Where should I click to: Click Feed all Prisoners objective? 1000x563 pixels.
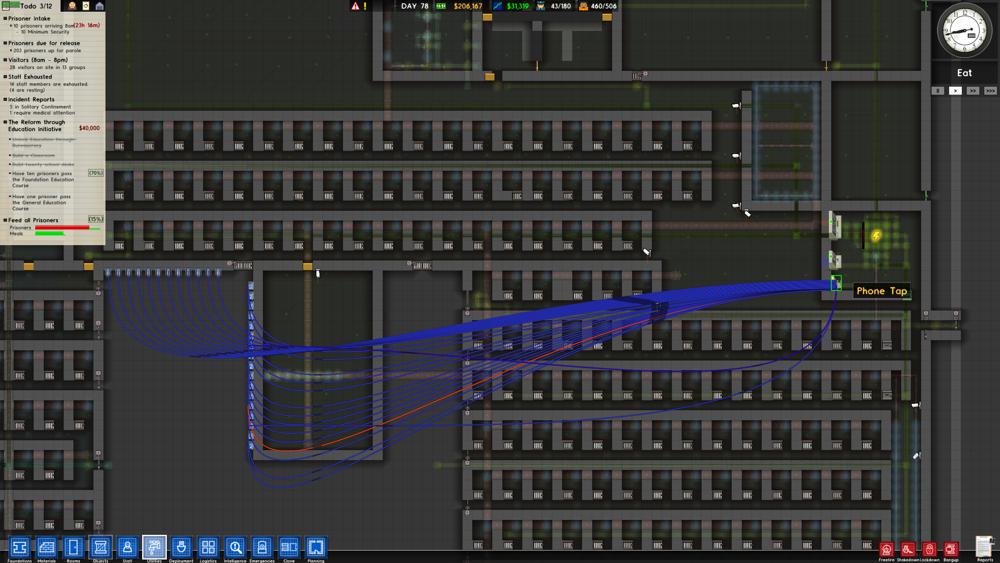click(33, 220)
